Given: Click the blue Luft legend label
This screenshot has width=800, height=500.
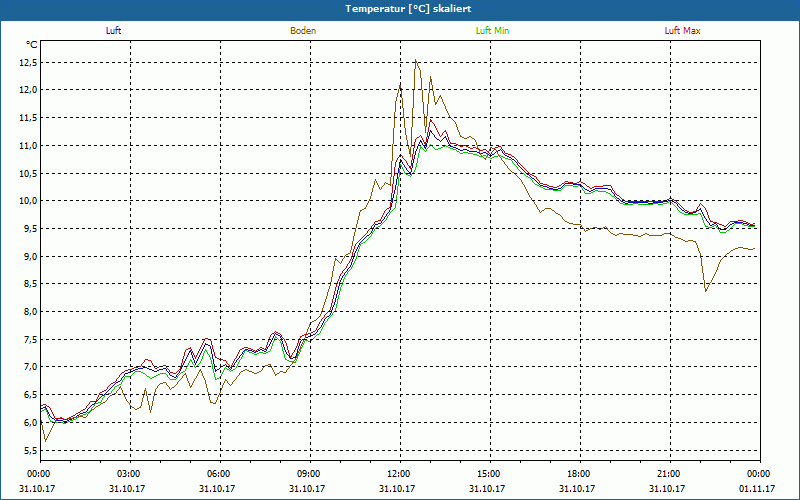Looking at the screenshot, I should (113, 31).
